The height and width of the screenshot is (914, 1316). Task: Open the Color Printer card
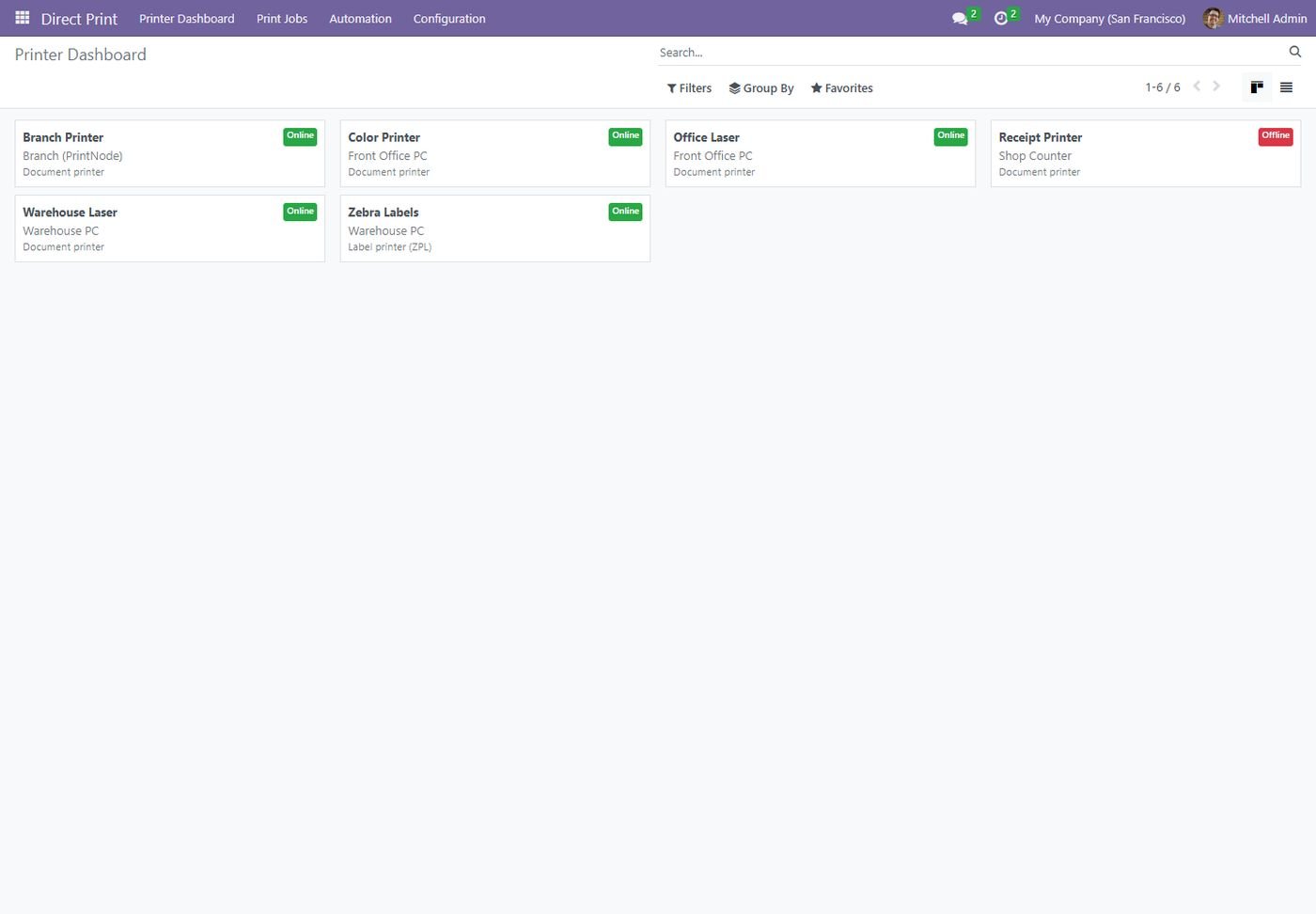pyautogui.click(x=495, y=153)
